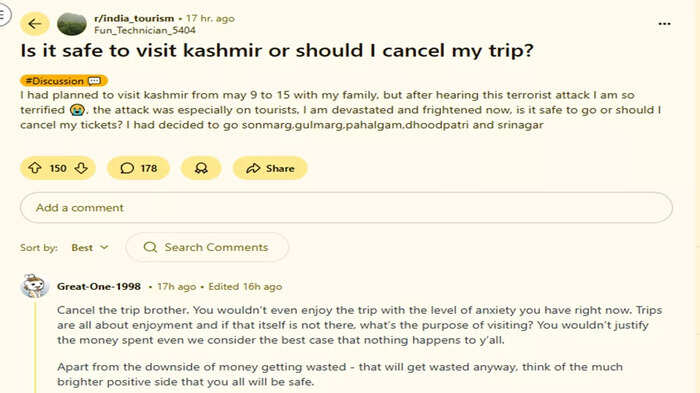Click the Search Comments box
This screenshot has width=700, height=393.
(x=207, y=247)
